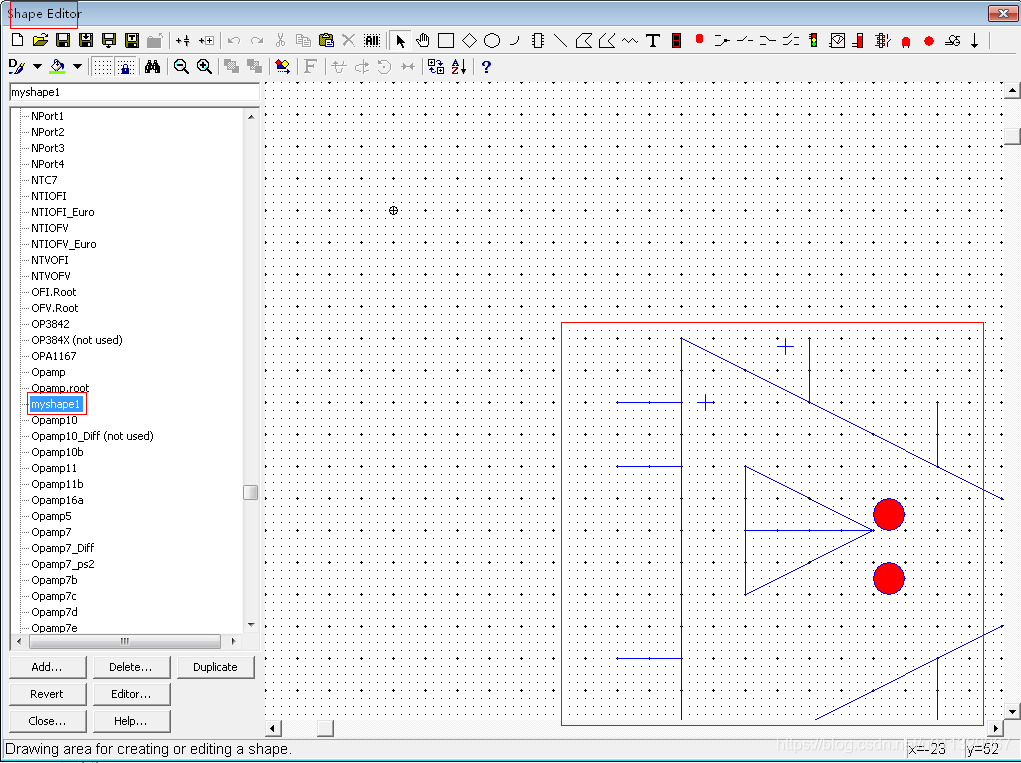This screenshot has height=763, width=1021.
Task: Click the shape name field with myshape1
Action: [135, 92]
